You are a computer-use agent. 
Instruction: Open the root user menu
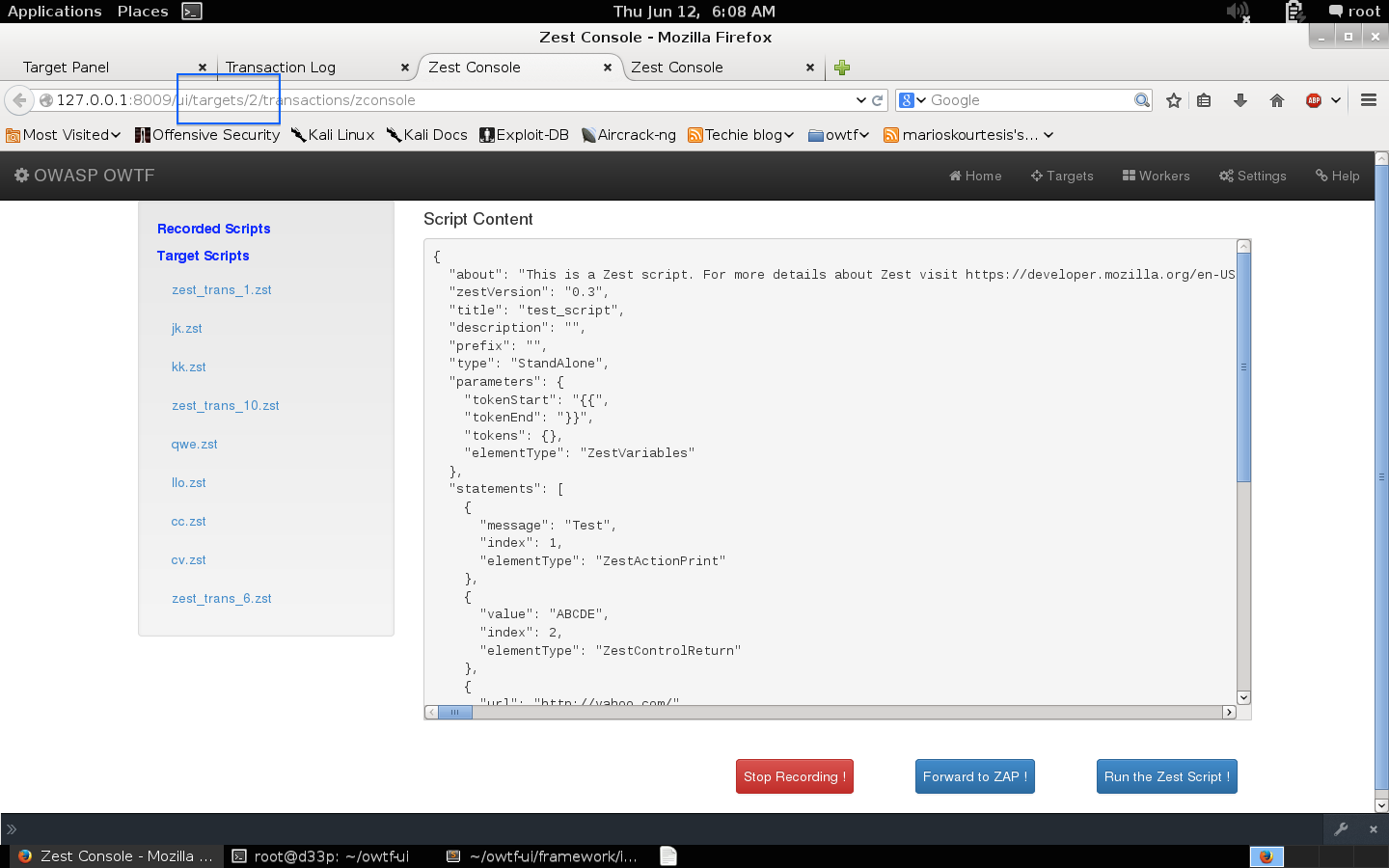click(x=1354, y=12)
